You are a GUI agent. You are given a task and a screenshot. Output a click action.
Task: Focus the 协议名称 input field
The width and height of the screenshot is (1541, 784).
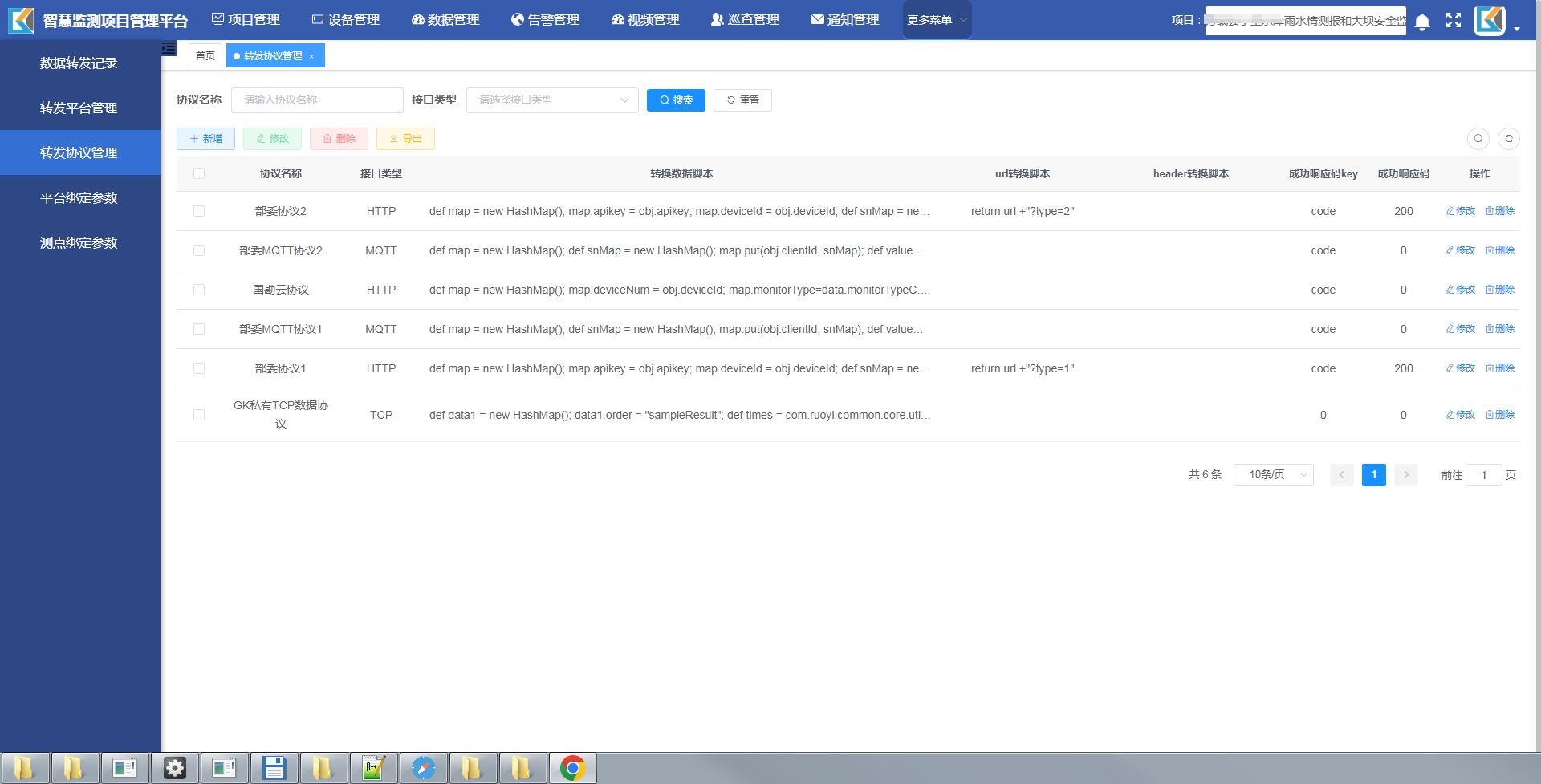[x=317, y=100]
